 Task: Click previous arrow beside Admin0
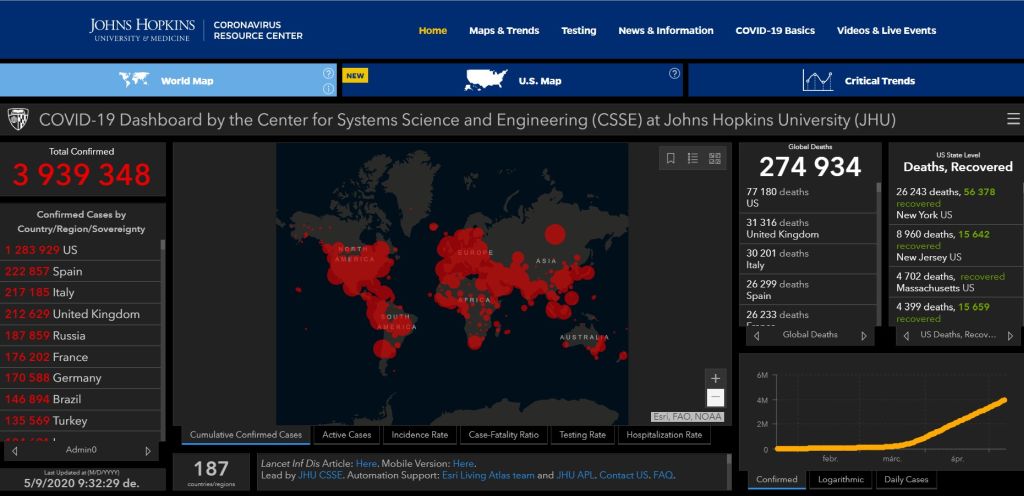15,450
